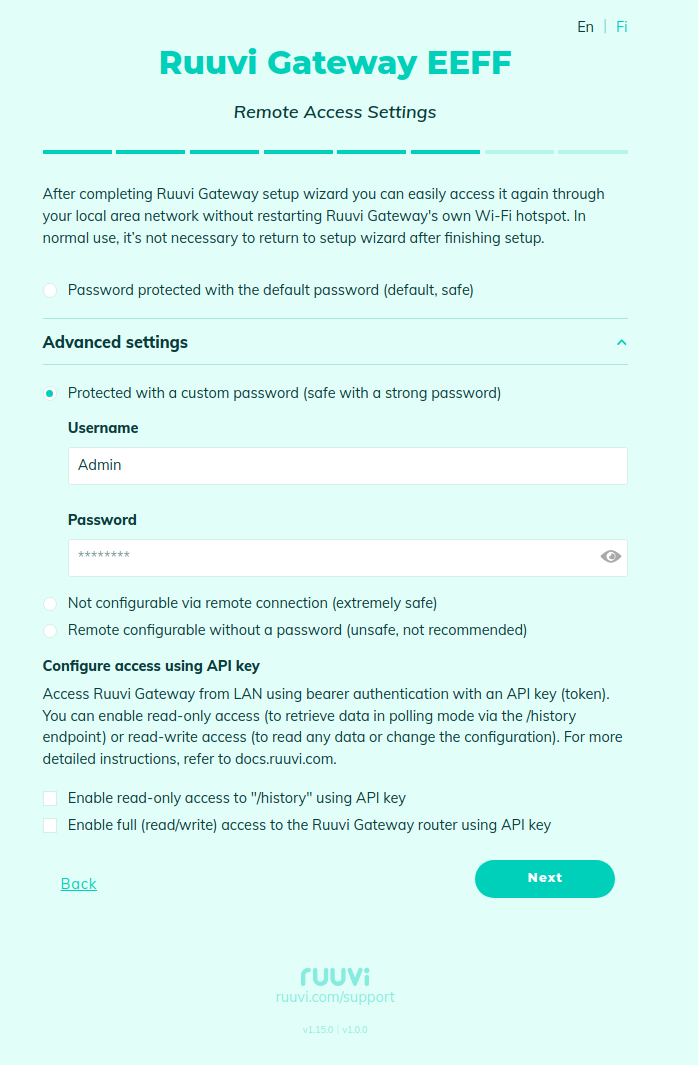Viewport: 698px width, 1065px height.
Task: Choose not configurable via remote connection
Action: click(50, 603)
